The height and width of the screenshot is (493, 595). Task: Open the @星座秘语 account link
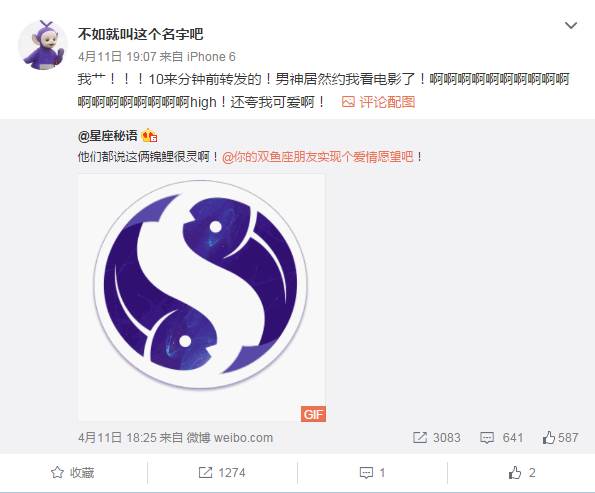click(108, 135)
